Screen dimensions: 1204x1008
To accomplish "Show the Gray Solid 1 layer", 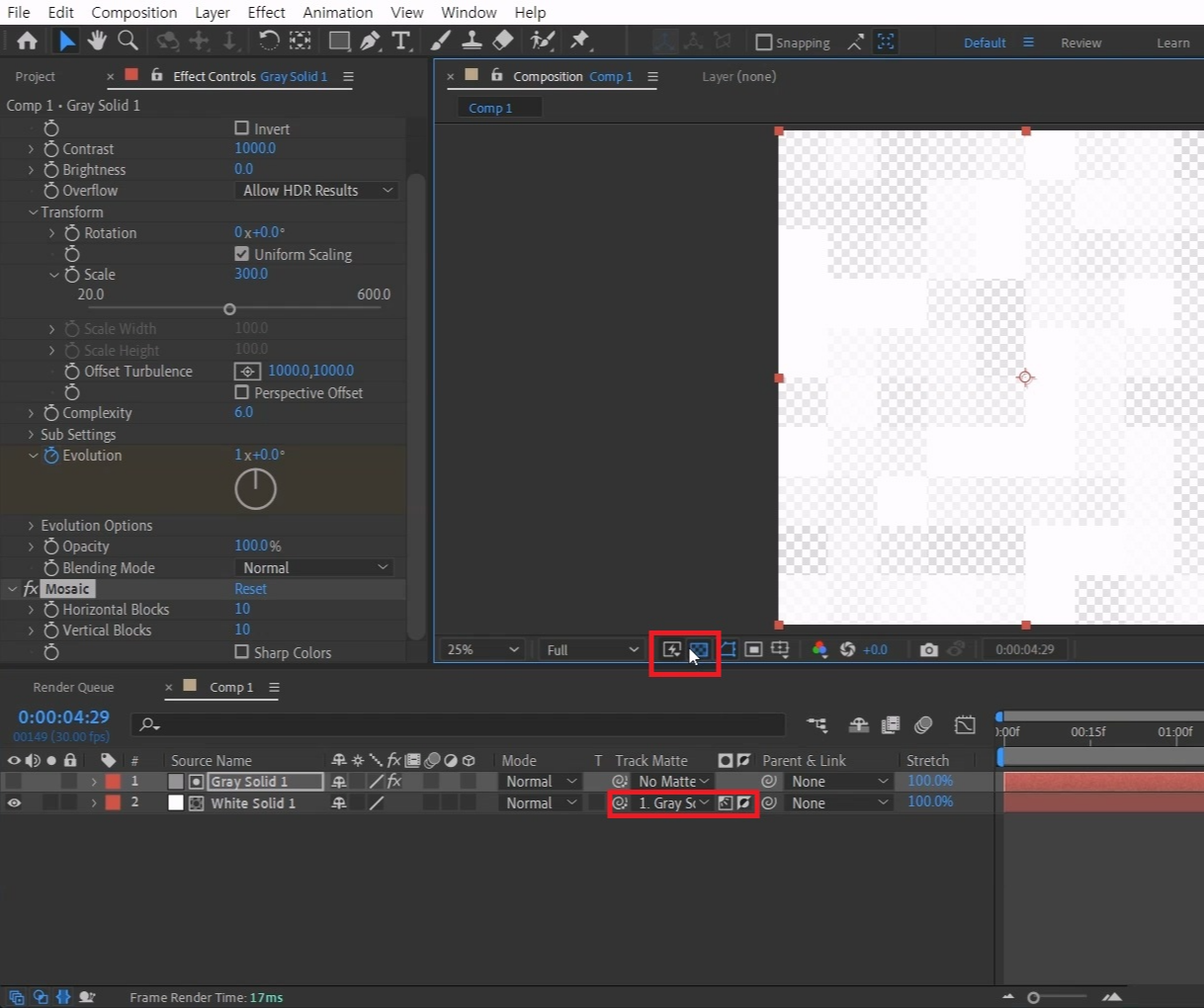I will click(x=14, y=782).
